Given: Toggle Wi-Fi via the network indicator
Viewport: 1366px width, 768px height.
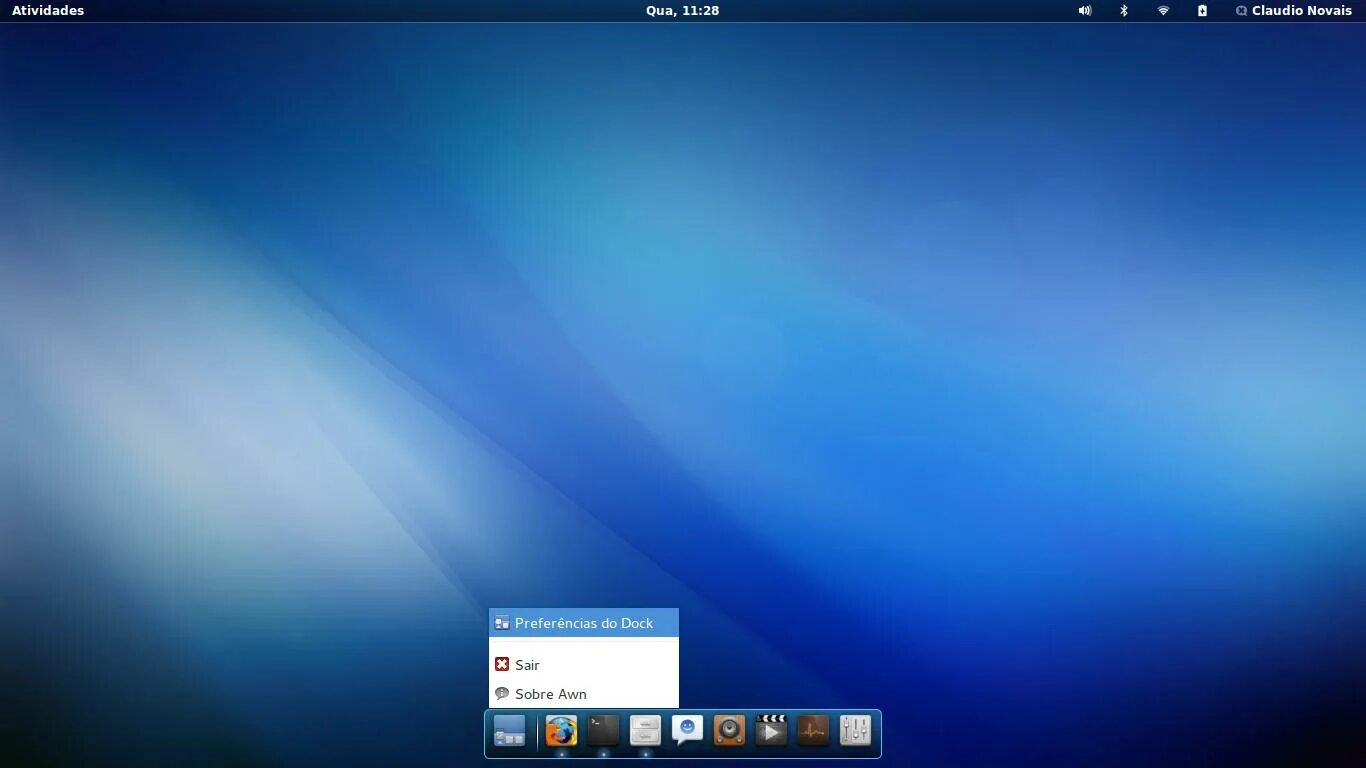Looking at the screenshot, I should coord(1162,11).
